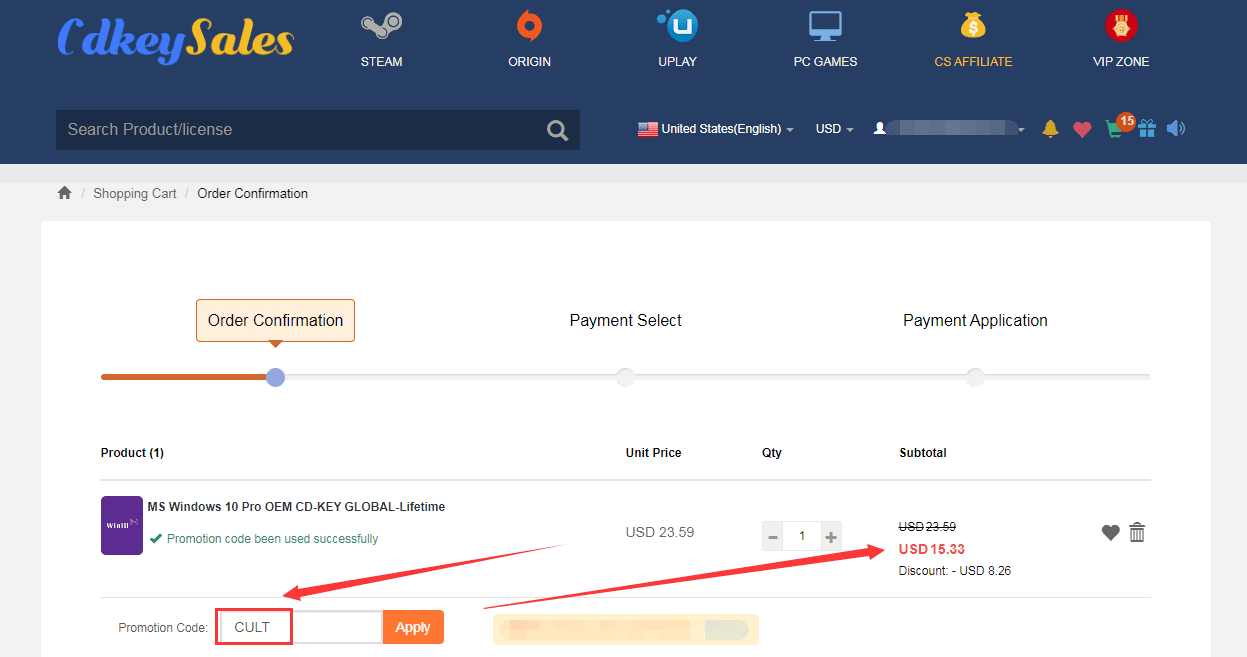This screenshot has width=1247, height=657.
Task: Open the user account dropdown
Action: (948, 129)
